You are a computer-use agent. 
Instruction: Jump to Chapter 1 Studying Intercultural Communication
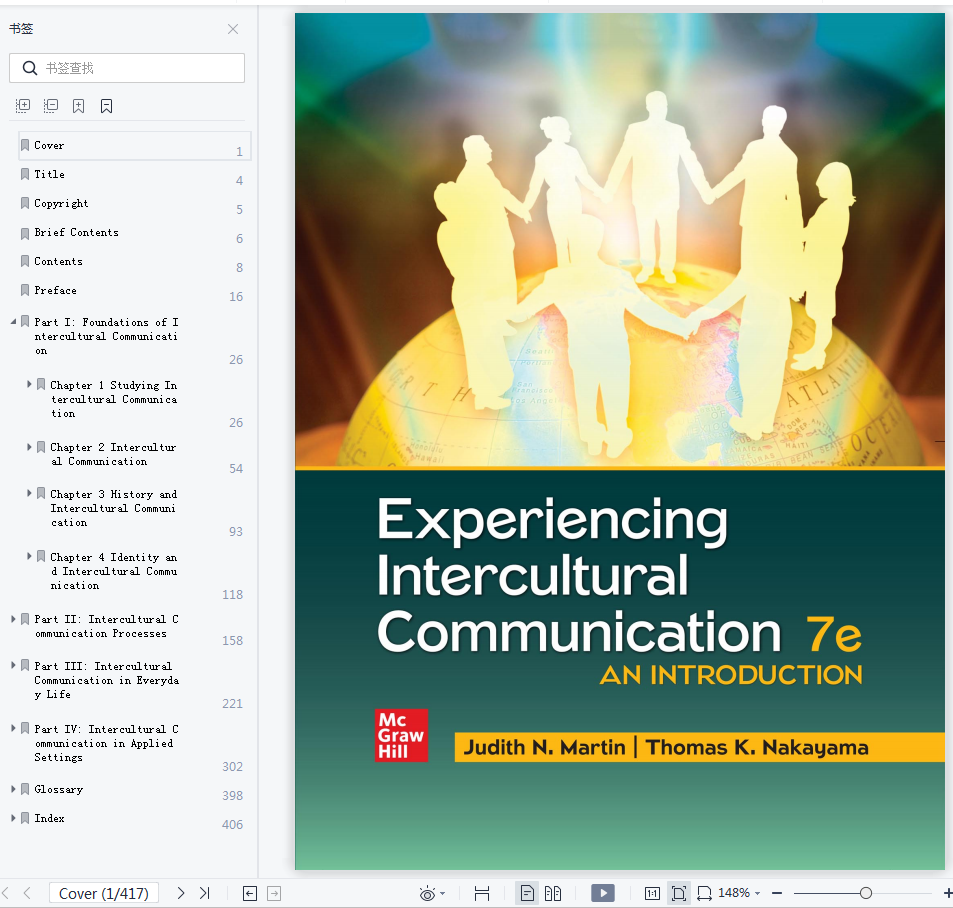114,399
